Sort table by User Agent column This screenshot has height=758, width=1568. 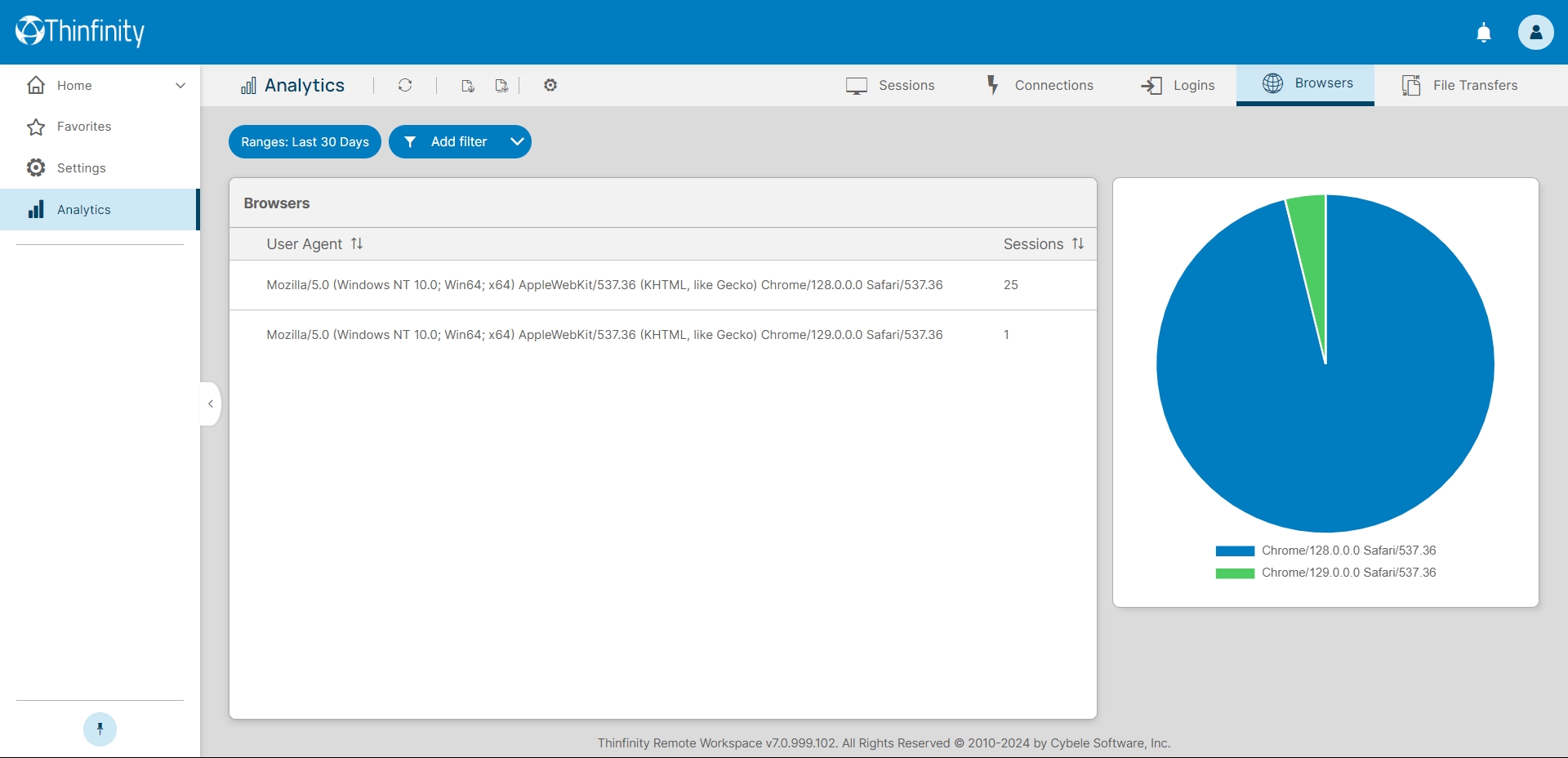[314, 244]
